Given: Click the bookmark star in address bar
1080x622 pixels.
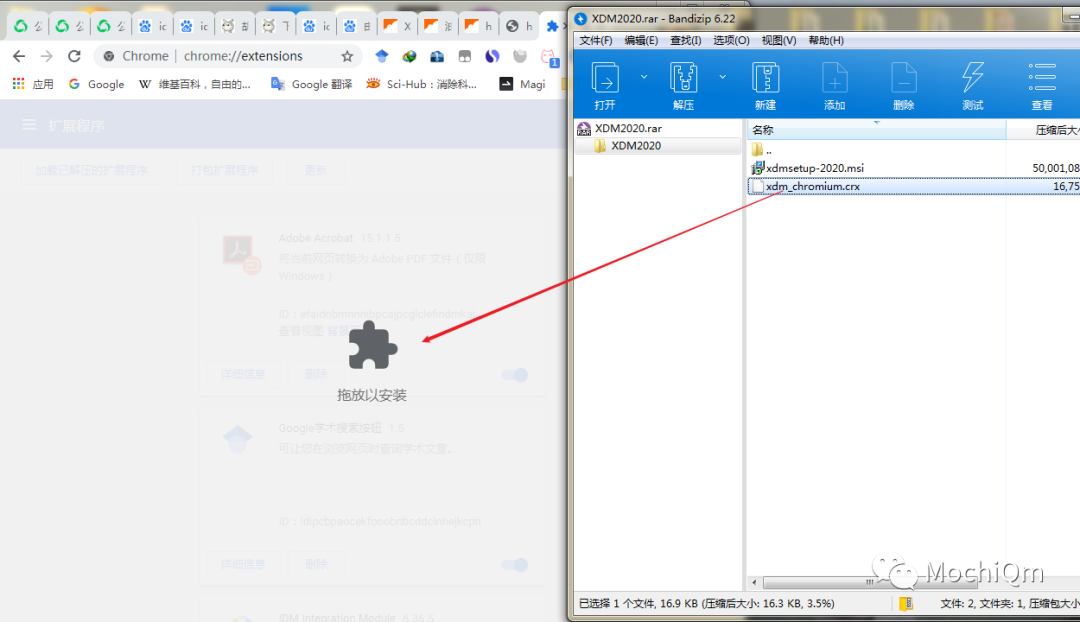Looking at the screenshot, I should [x=347, y=56].
